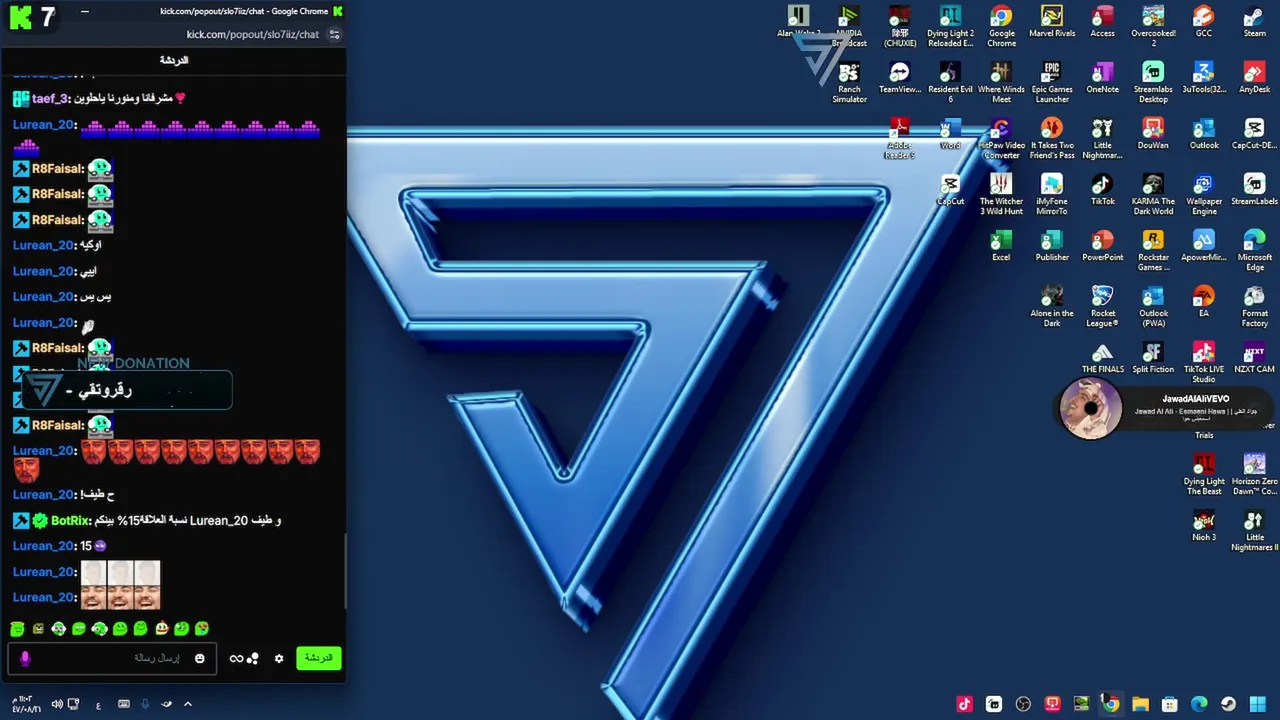
Task: Select the OneNote desktop icon
Action: click(1102, 78)
